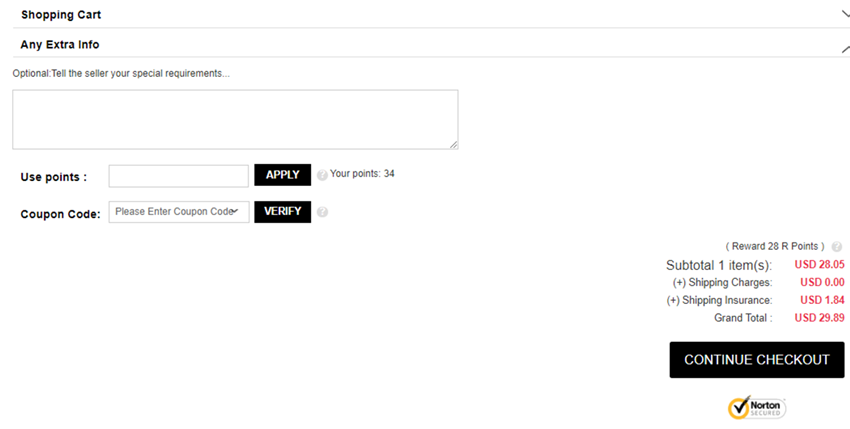The height and width of the screenshot is (429, 850).
Task: Click the special requirements text area
Action: [x=235, y=119]
